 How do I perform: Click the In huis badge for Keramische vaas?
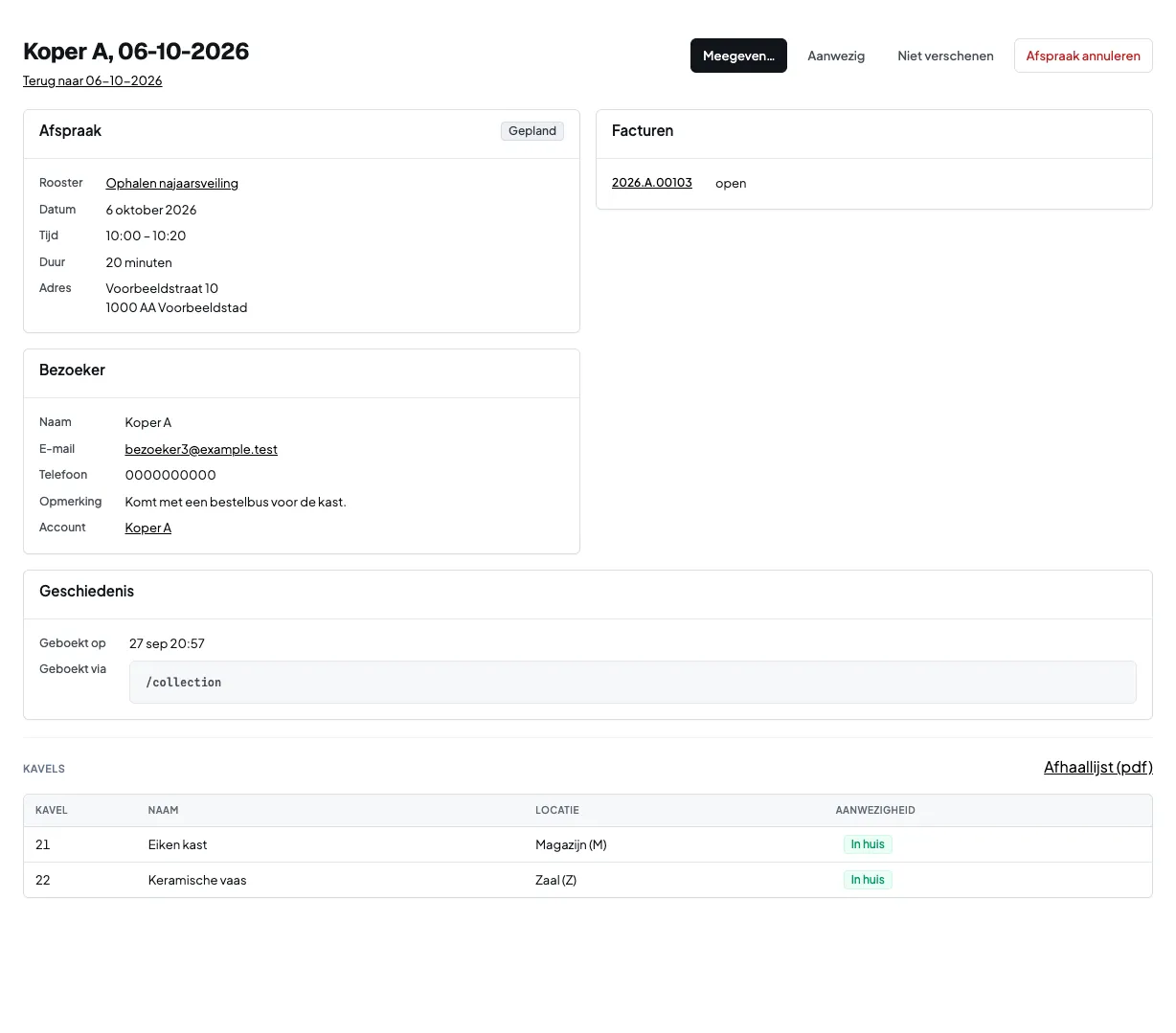click(868, 880)
